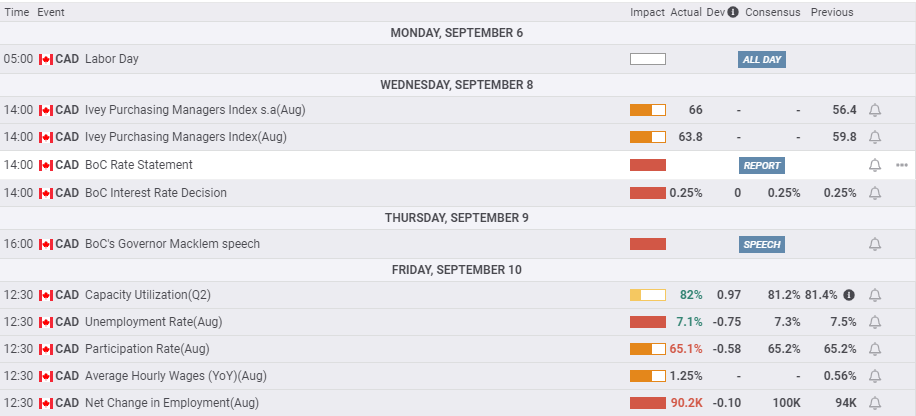Click info icon beside 81.4% previous value

(x=849, y=295)
